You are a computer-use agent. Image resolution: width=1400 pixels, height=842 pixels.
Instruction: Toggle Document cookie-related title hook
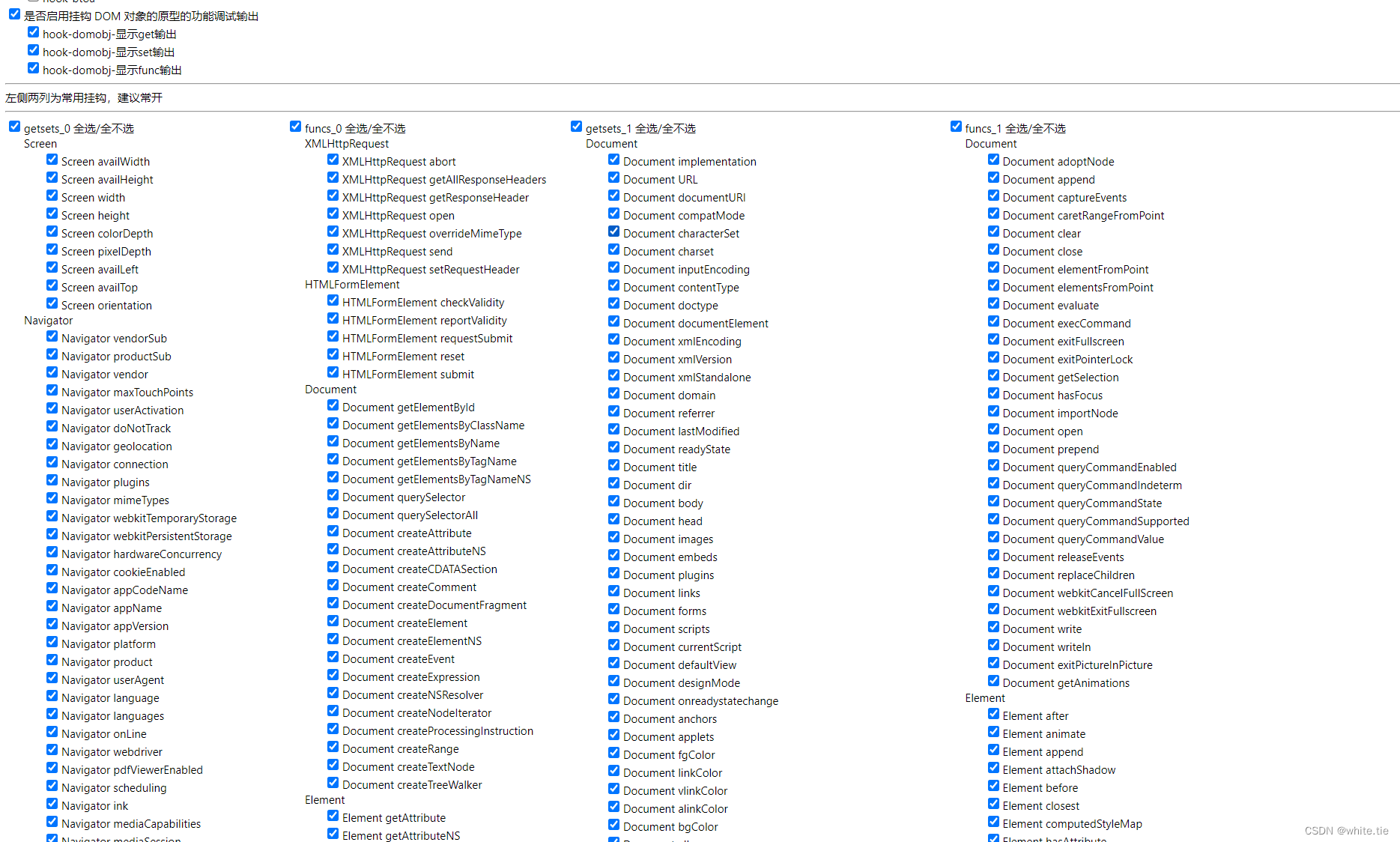pos(613,464)
